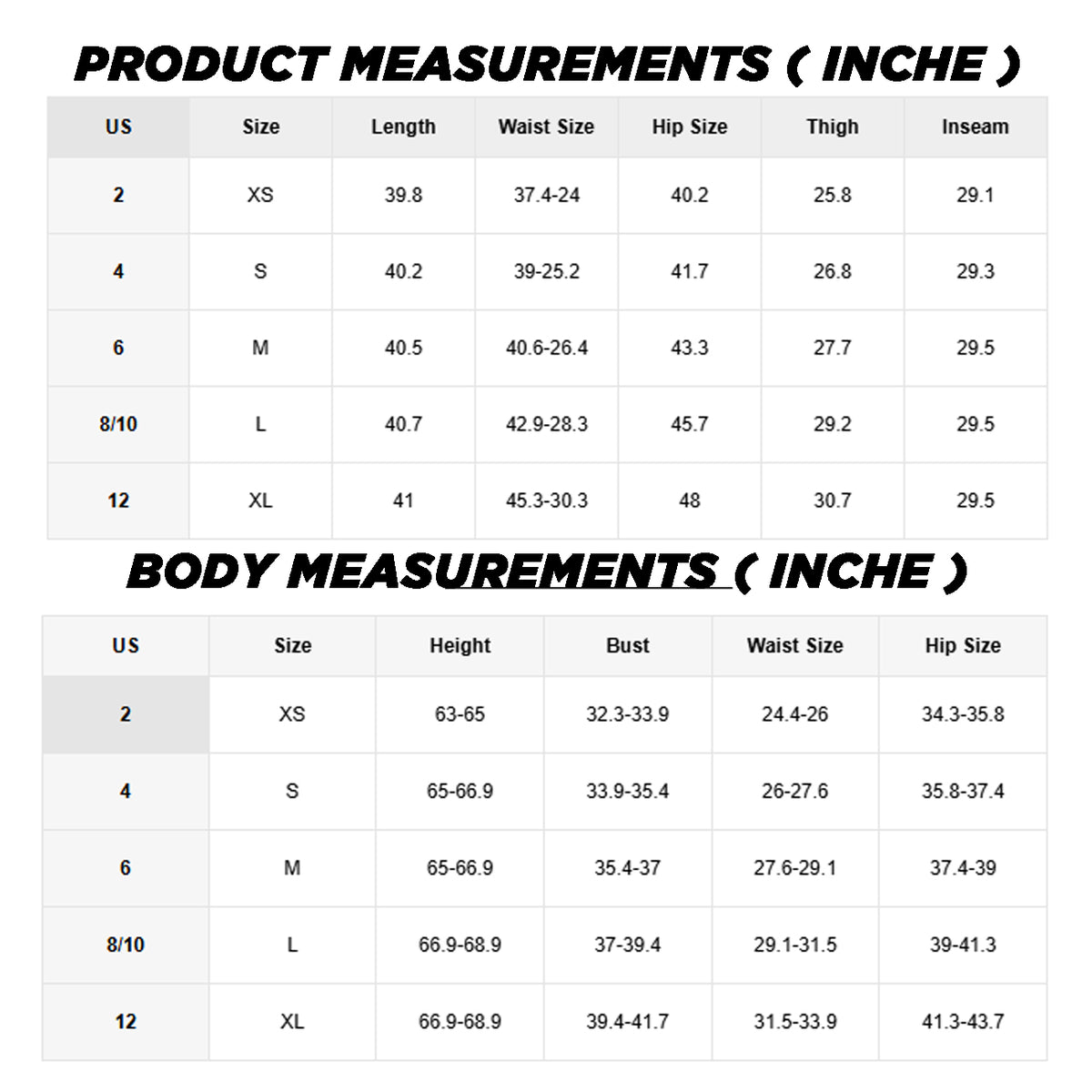Screen dimensions: 1092x1092
Task: Select the Height column header
Action: [460, 646]
